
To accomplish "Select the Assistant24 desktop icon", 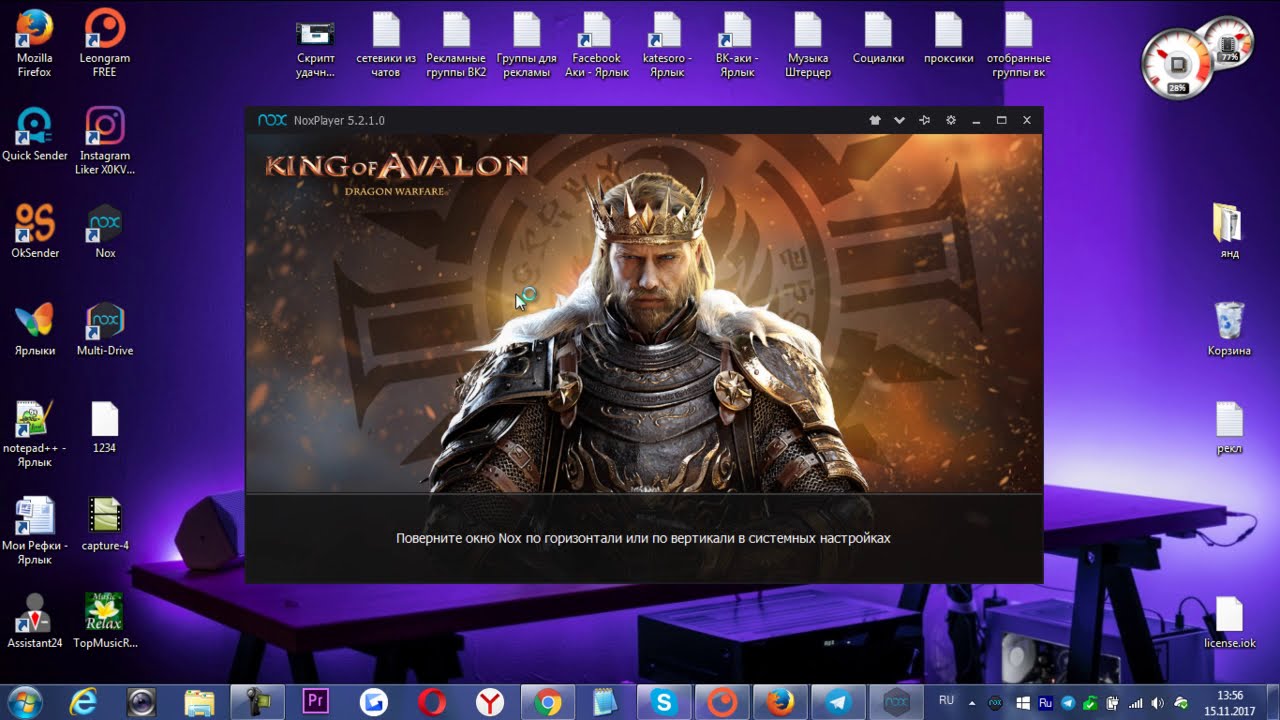I will coord(35,621).
